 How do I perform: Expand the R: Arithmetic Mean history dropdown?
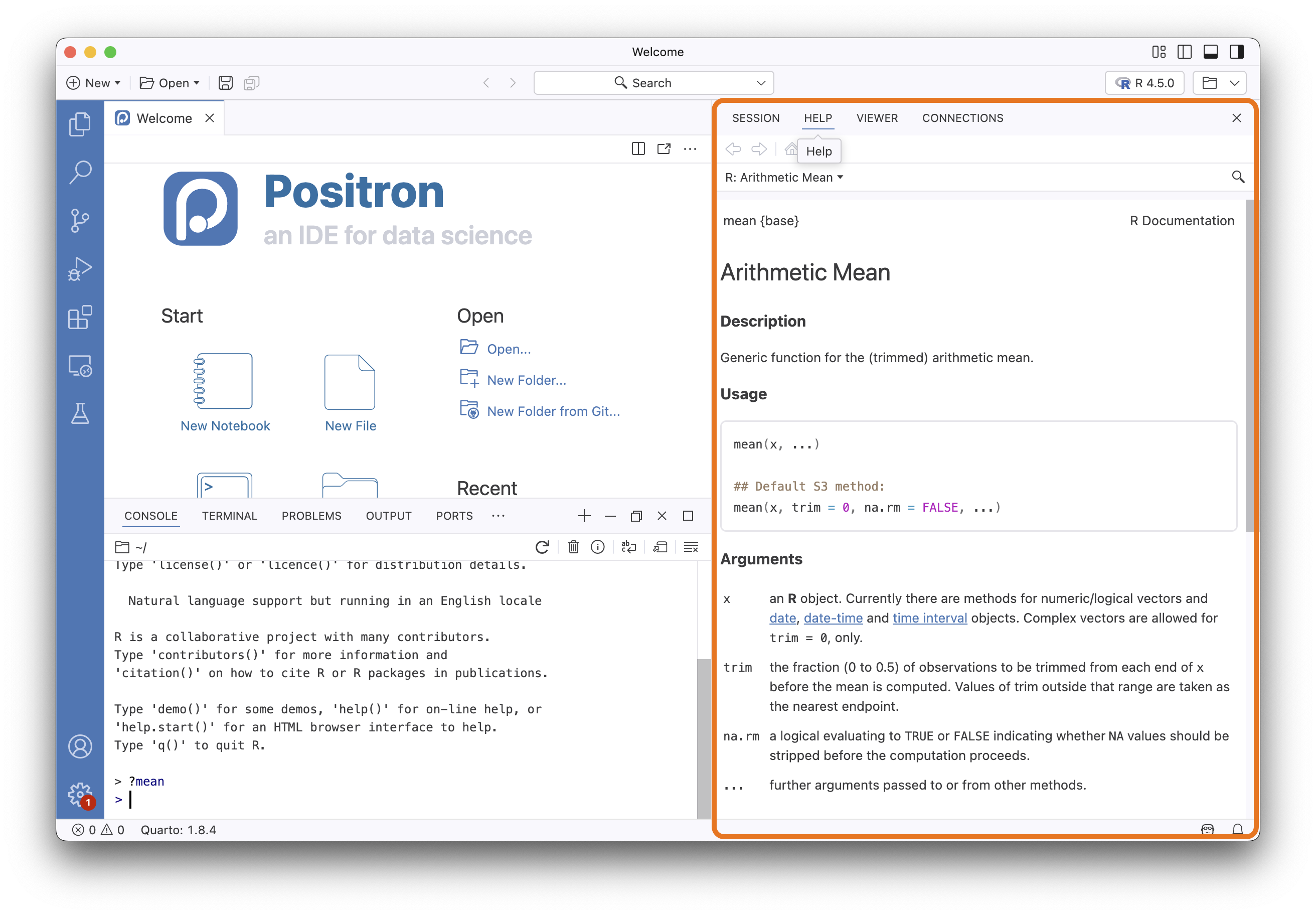783,178
